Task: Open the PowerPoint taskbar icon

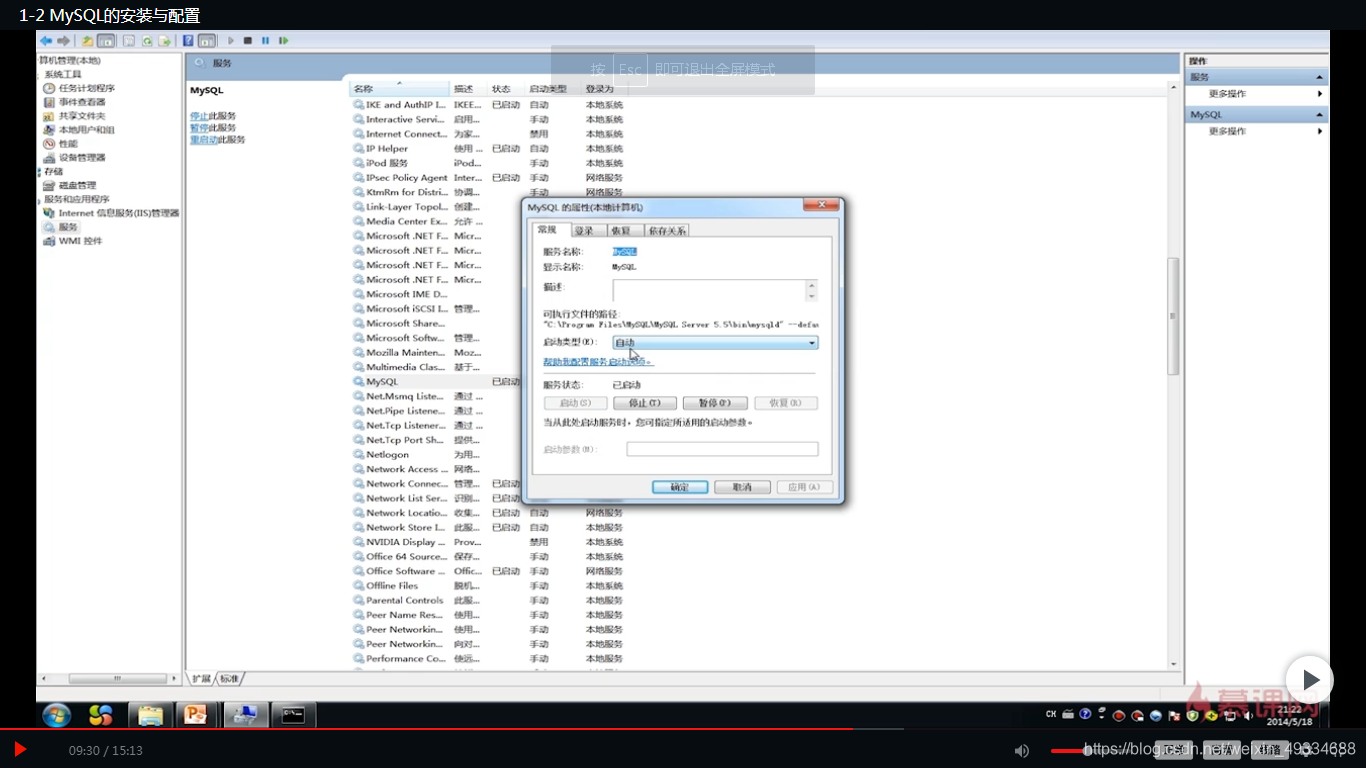Action: tap(196, 715)
